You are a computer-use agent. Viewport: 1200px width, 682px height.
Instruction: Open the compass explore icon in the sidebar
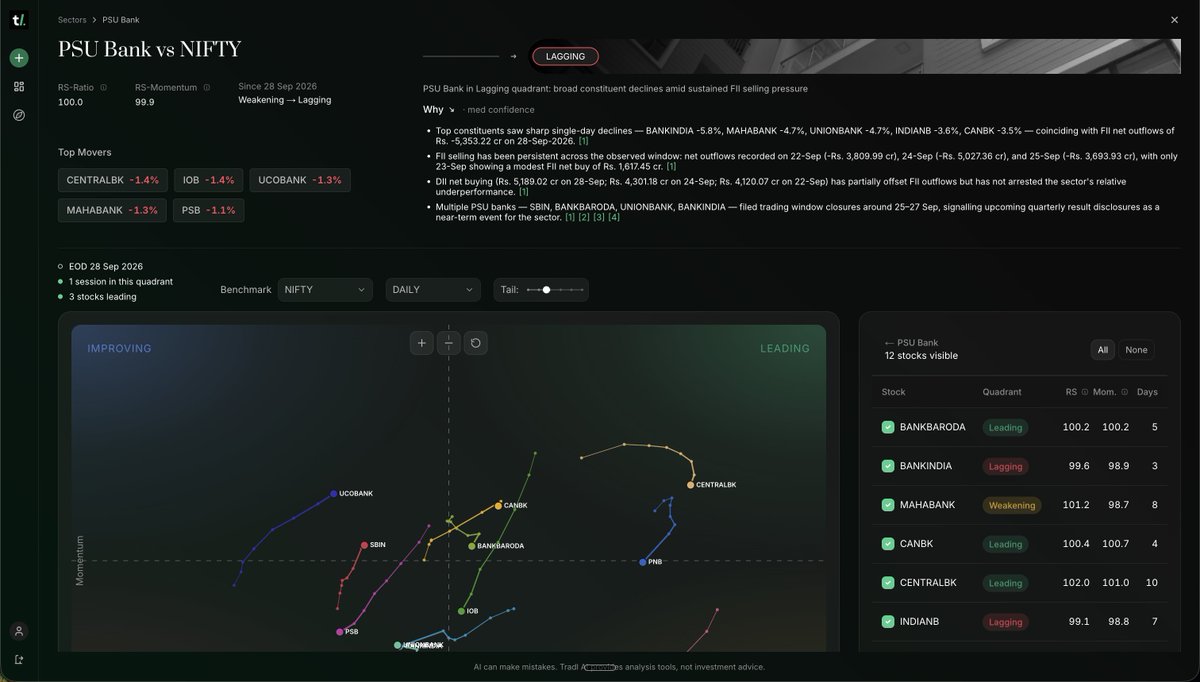pos(19,115)
